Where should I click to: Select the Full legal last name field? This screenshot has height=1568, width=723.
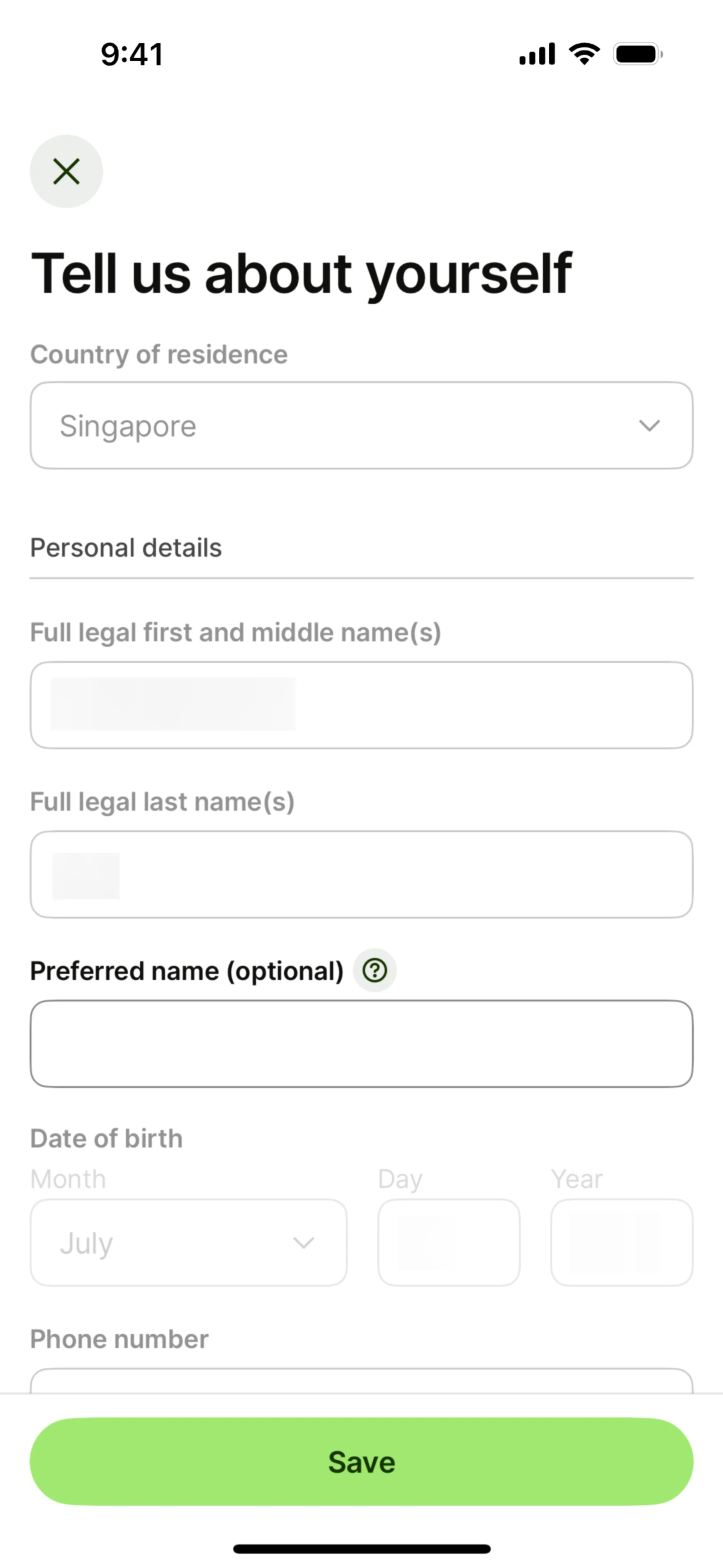pyautogui.click(x=361, y=874)
